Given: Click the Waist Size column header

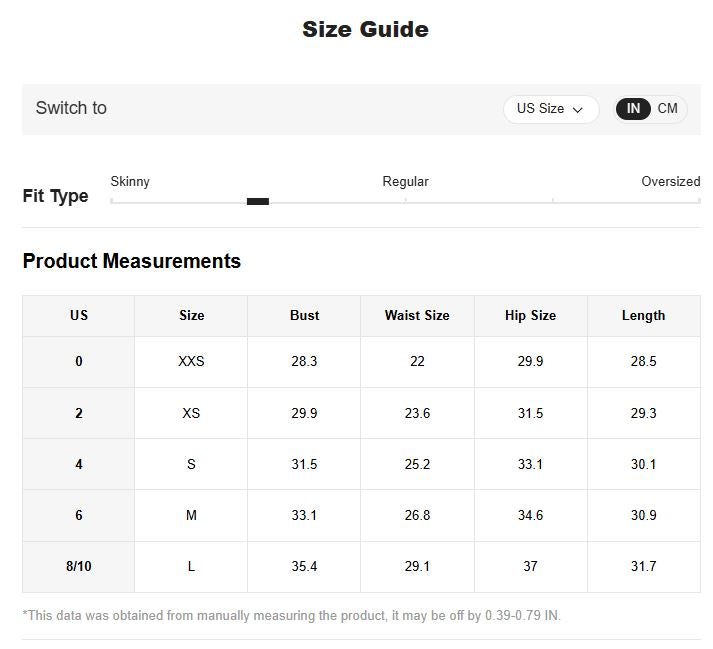Looking at the screenshot, I should (417, 315).
